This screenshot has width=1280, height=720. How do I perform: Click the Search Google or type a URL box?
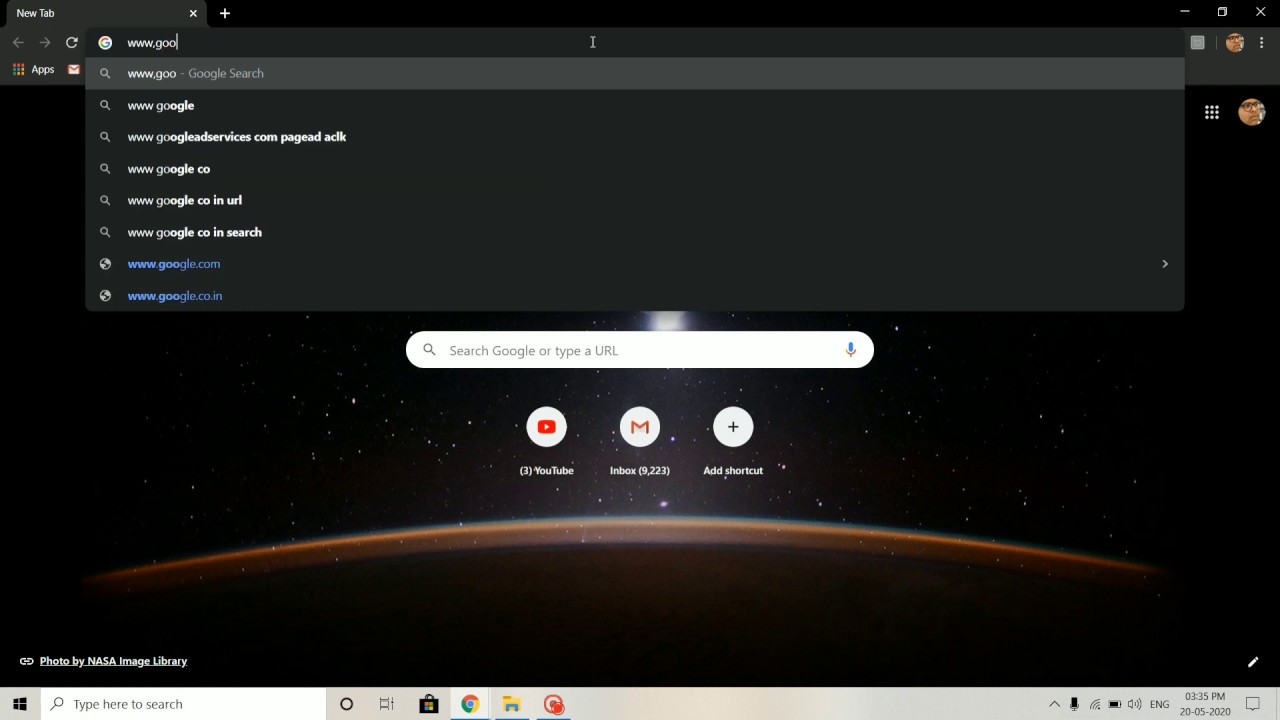click(640, 350)
